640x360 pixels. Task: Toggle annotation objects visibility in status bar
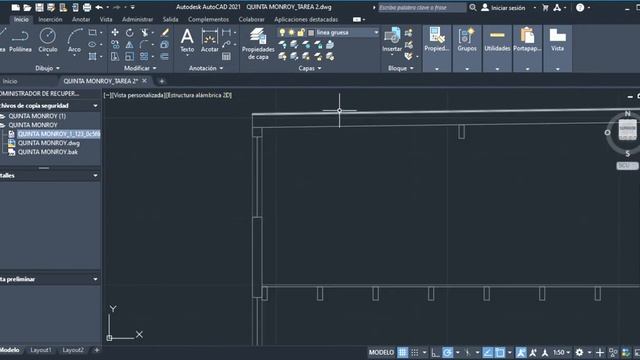[521, 353]
